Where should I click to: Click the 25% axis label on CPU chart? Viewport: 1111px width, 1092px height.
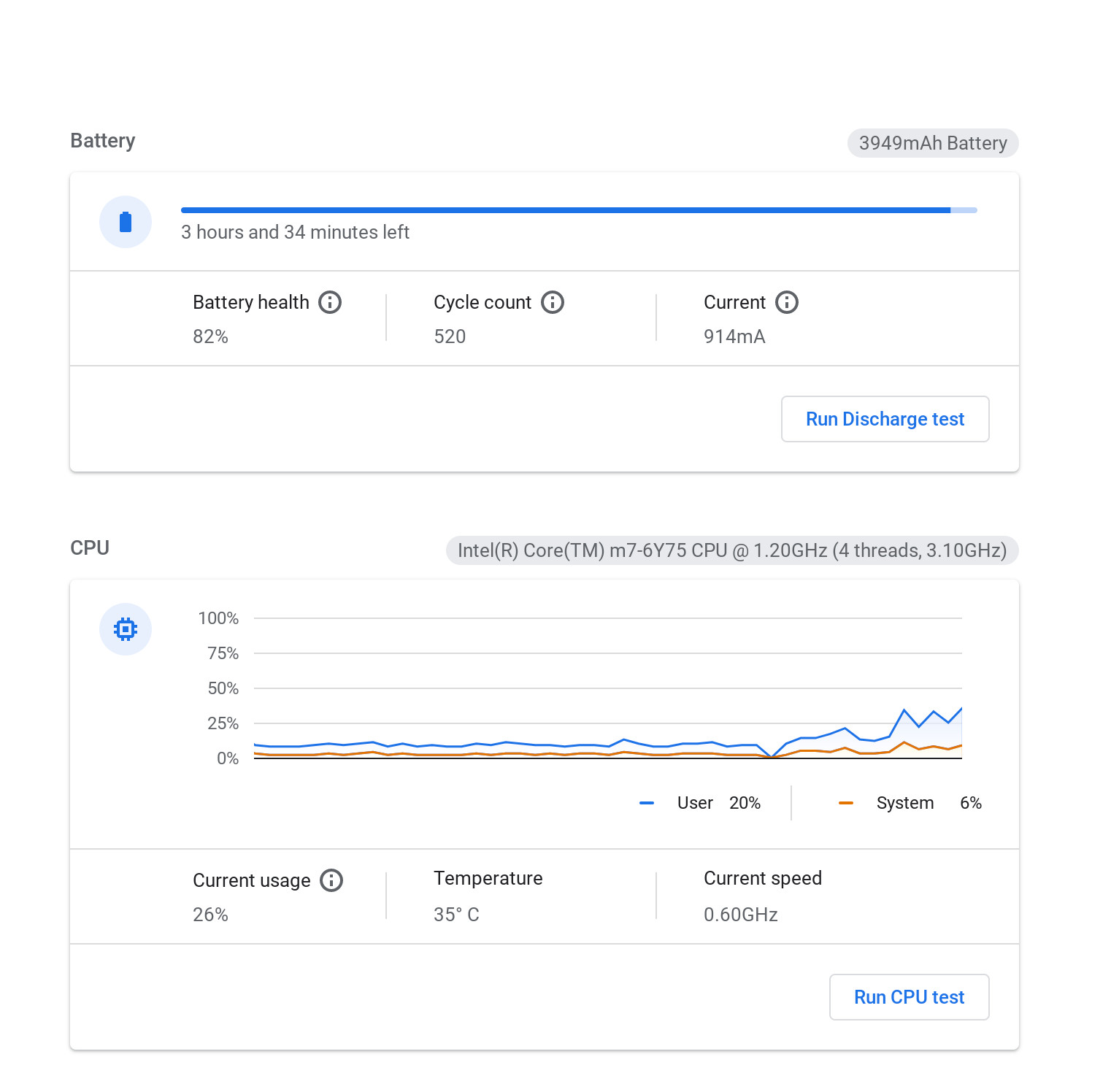[223, 723]
